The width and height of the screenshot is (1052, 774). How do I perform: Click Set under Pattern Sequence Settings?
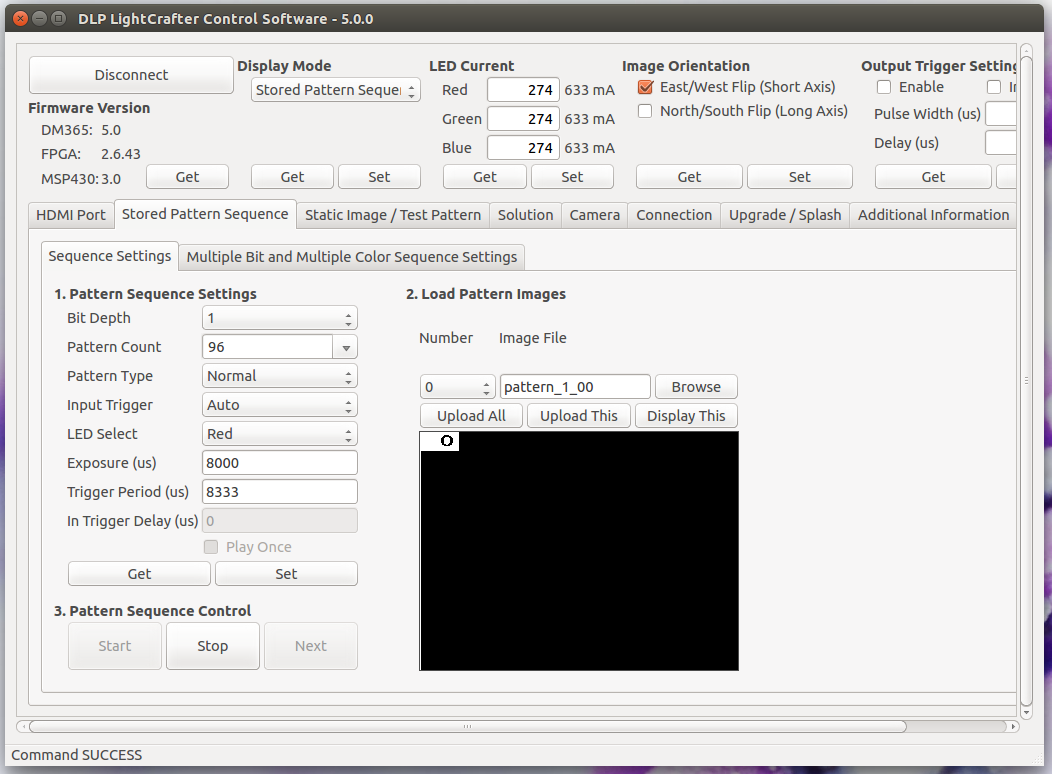[x=286, y=574]
